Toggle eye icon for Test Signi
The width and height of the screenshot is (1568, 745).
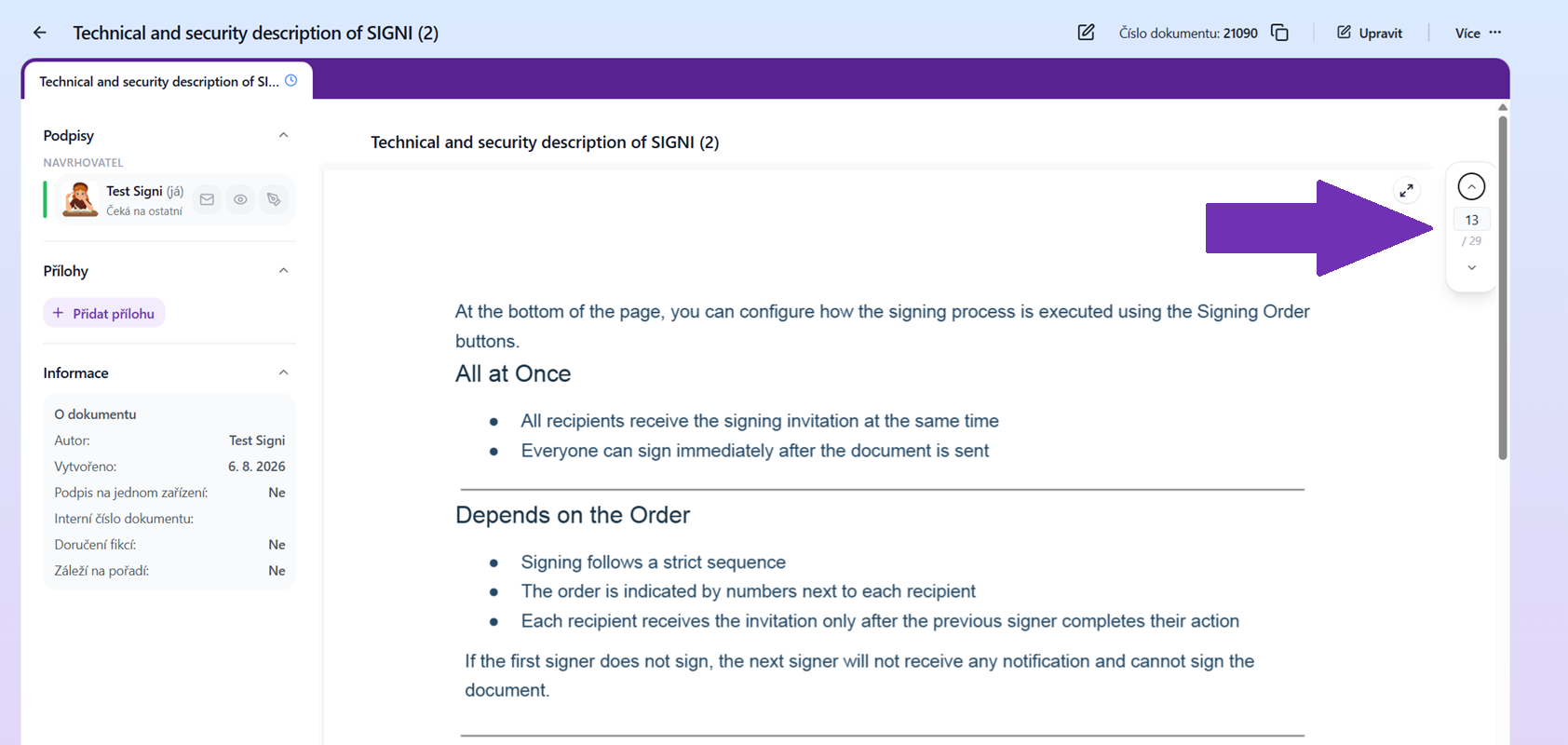pos(240,199)
